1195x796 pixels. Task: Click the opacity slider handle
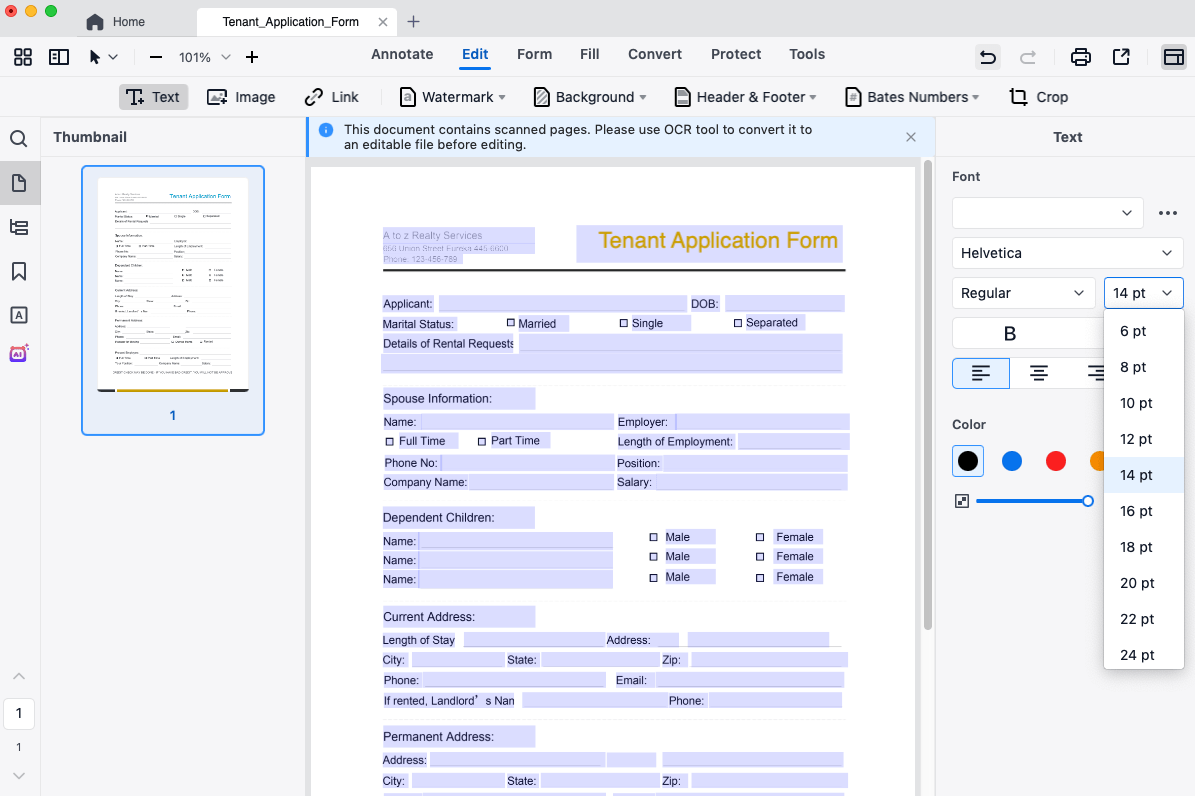coord(1088,501)
